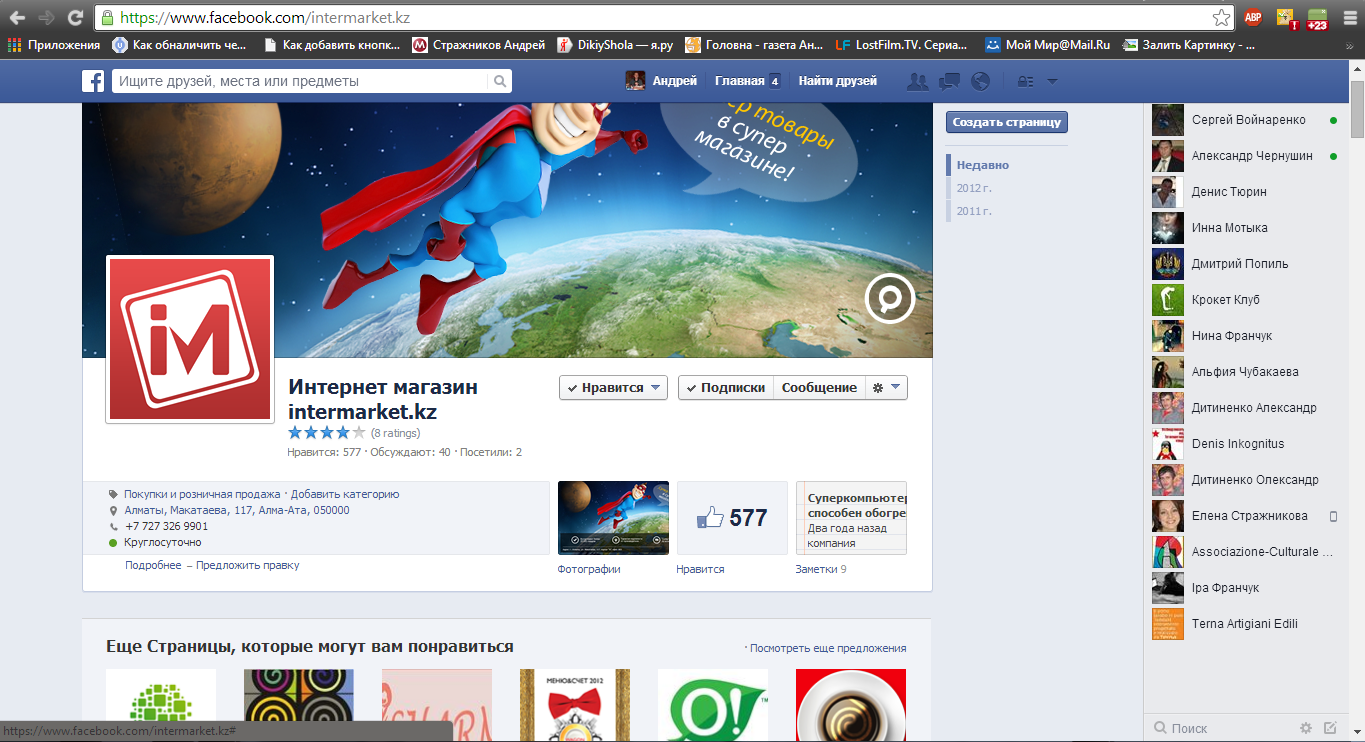Click Предложить правку link
Viewport: 1365px width, 742px height.
247,565
